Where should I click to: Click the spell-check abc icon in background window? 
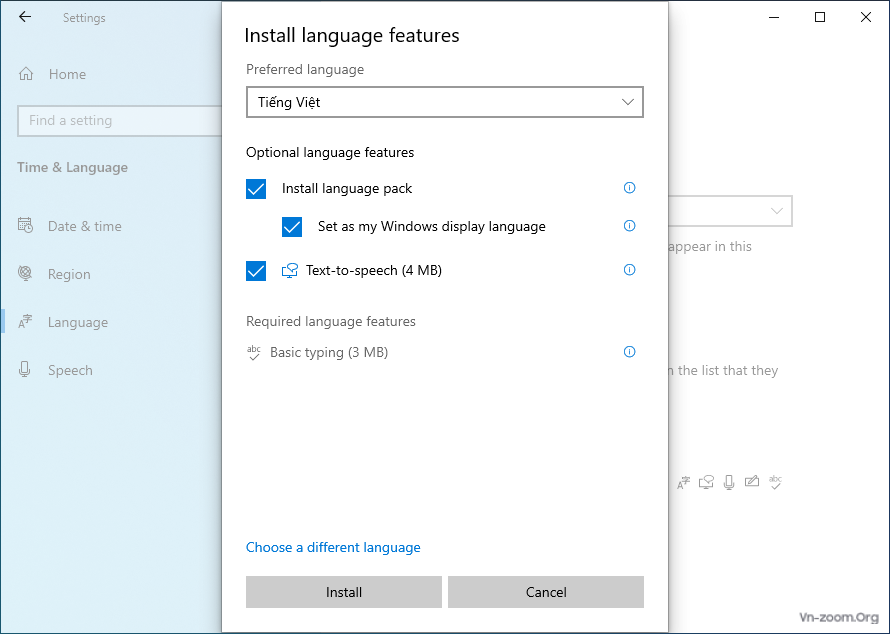(775, 482)
